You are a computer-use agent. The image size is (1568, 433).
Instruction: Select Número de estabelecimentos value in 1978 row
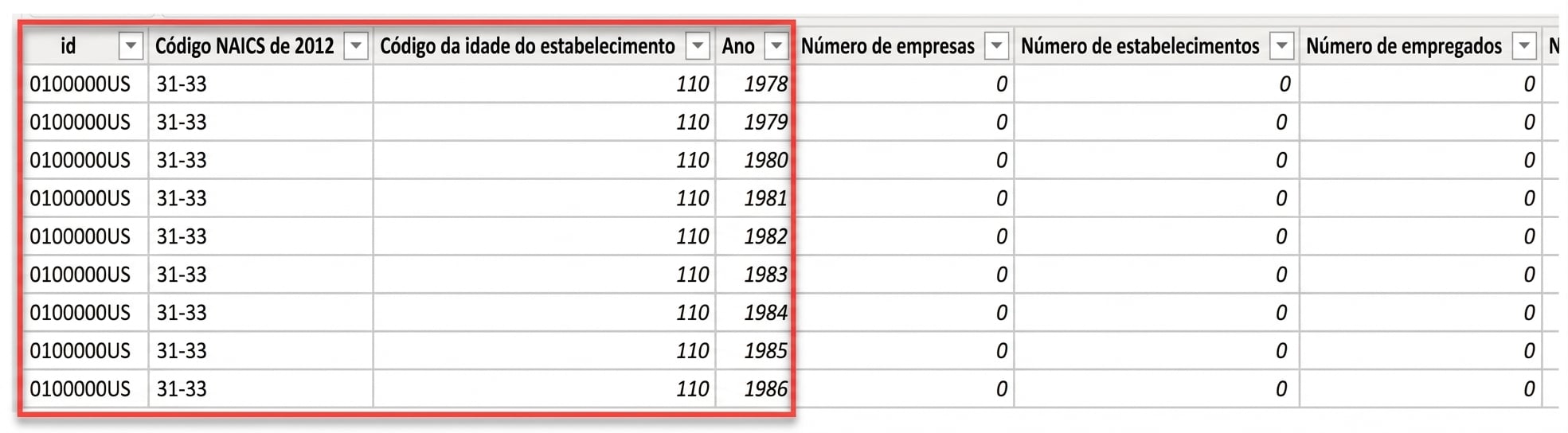(x=1156, y=84)
